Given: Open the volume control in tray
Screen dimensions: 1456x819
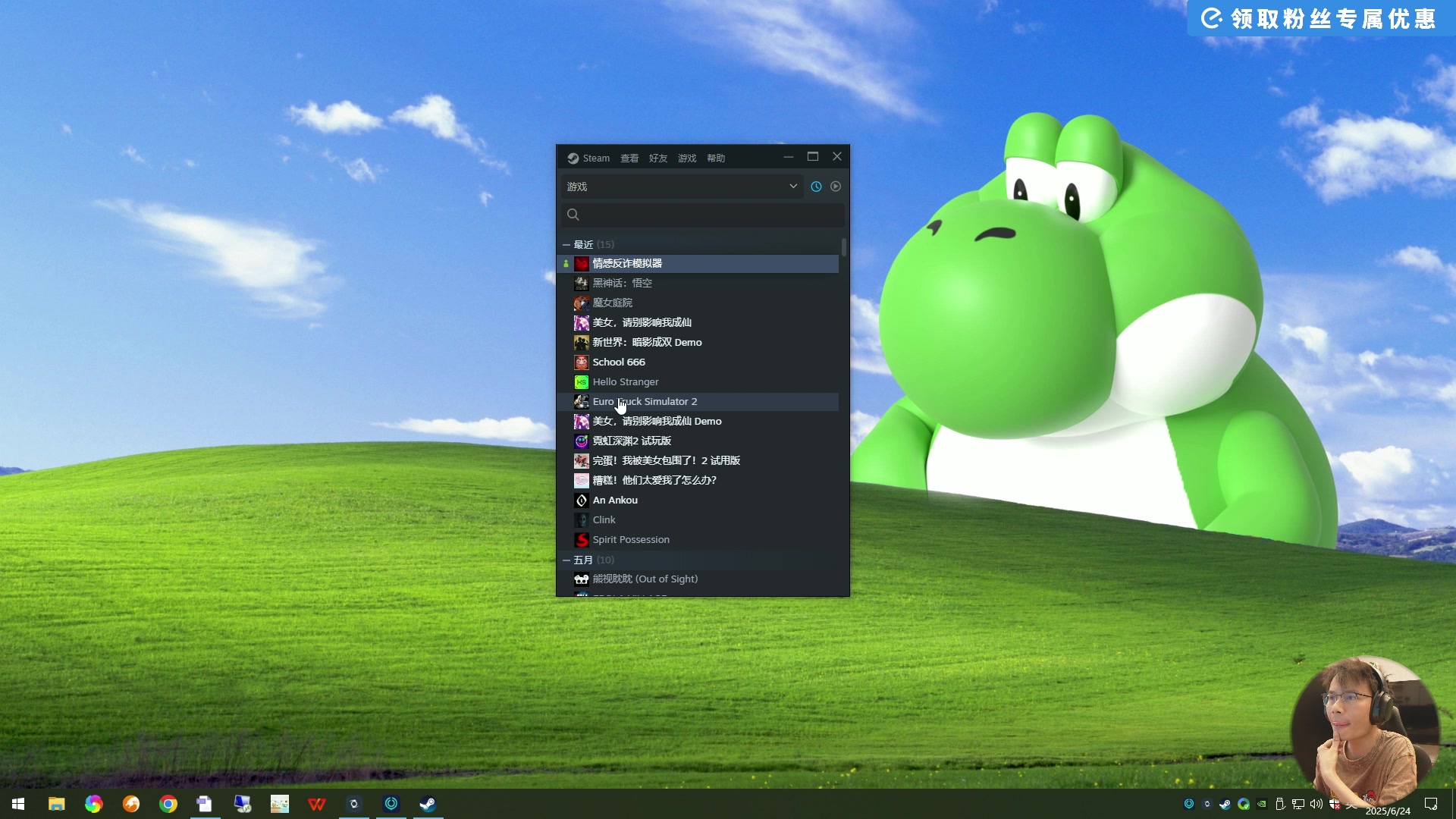Looking at the screenshot, I should [1316, 804].
